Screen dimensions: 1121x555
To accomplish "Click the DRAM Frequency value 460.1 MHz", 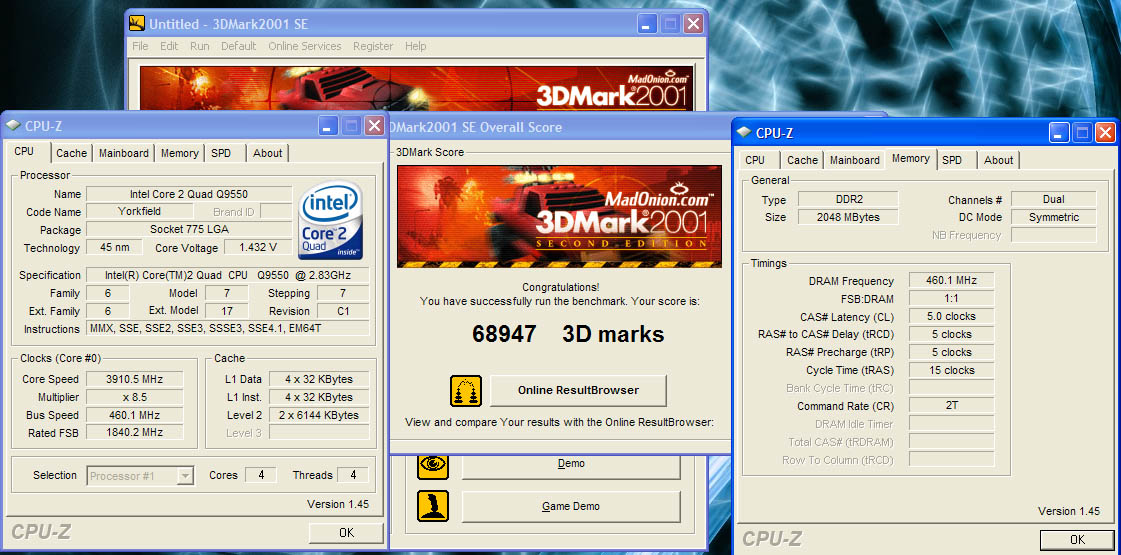I will tap(952, 281).
